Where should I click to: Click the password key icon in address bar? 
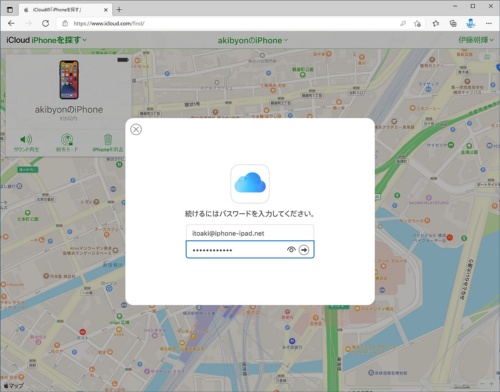(x=403, y=23)
